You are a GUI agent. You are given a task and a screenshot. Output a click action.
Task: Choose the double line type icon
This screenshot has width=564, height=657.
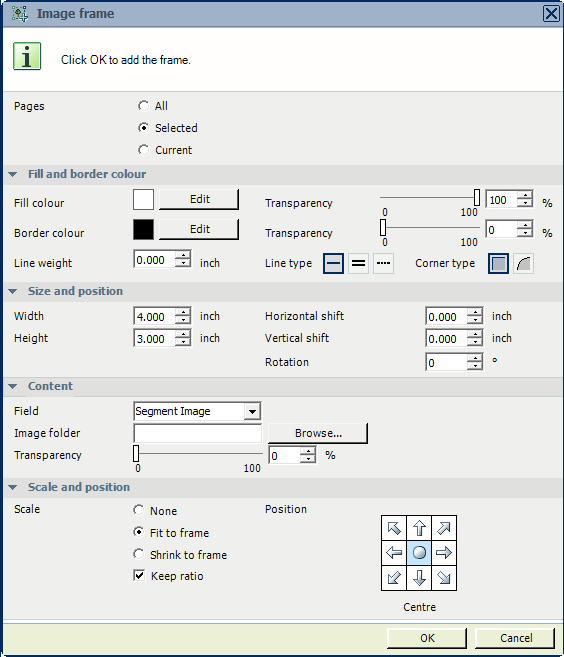point(358,264)
